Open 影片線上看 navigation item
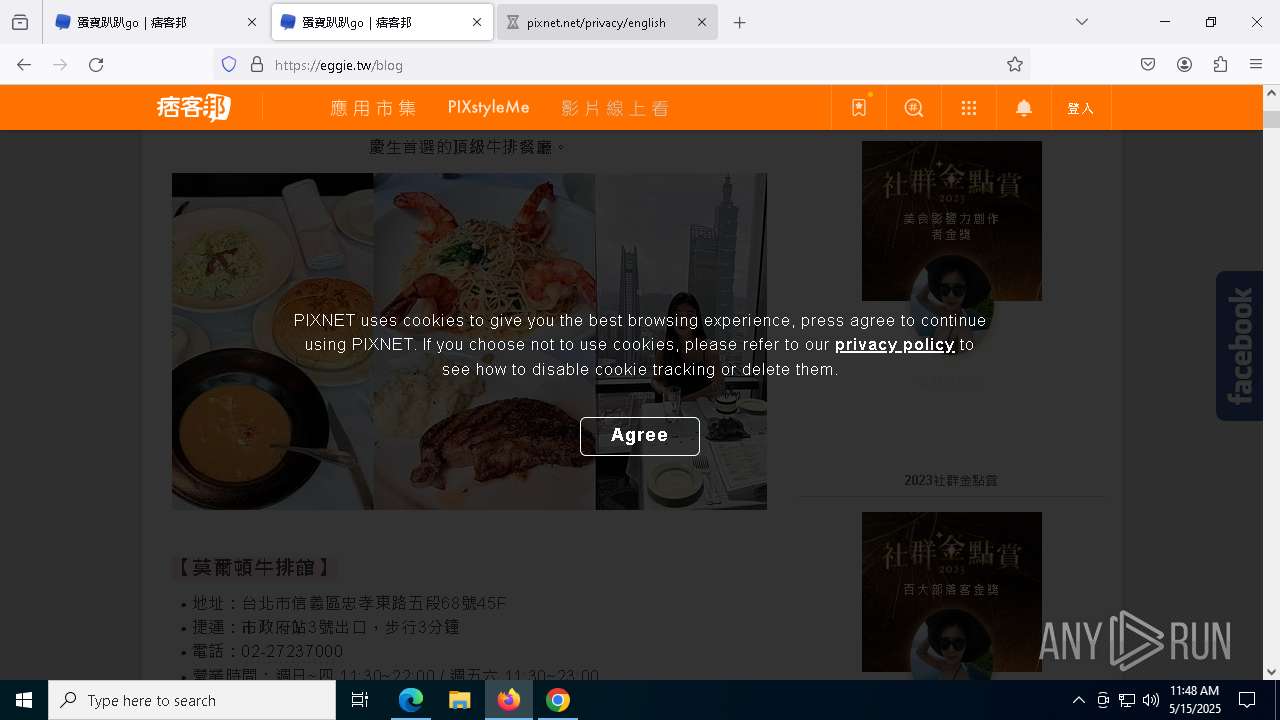1280x720 pixels. [x=615, y=108]
